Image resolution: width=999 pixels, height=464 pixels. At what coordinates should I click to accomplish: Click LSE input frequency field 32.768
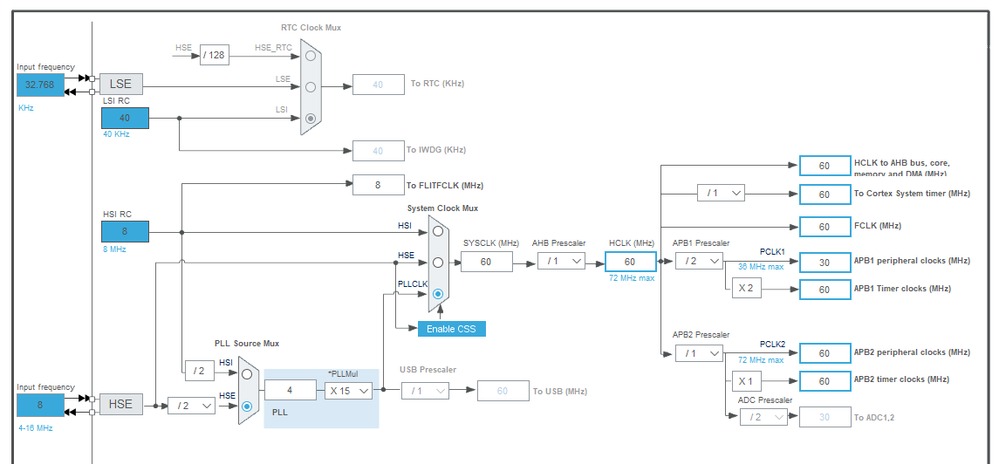[41, 85]
